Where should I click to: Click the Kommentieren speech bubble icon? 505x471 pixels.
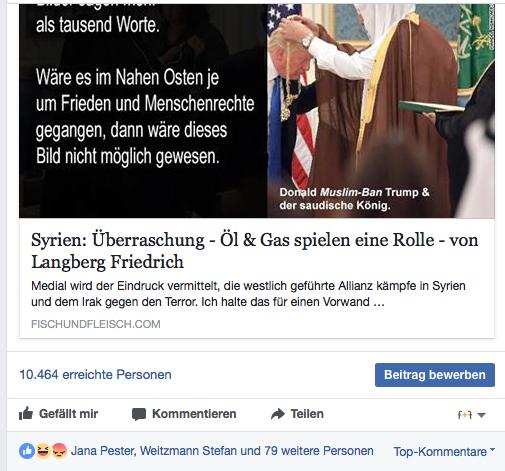click(139, 414)
